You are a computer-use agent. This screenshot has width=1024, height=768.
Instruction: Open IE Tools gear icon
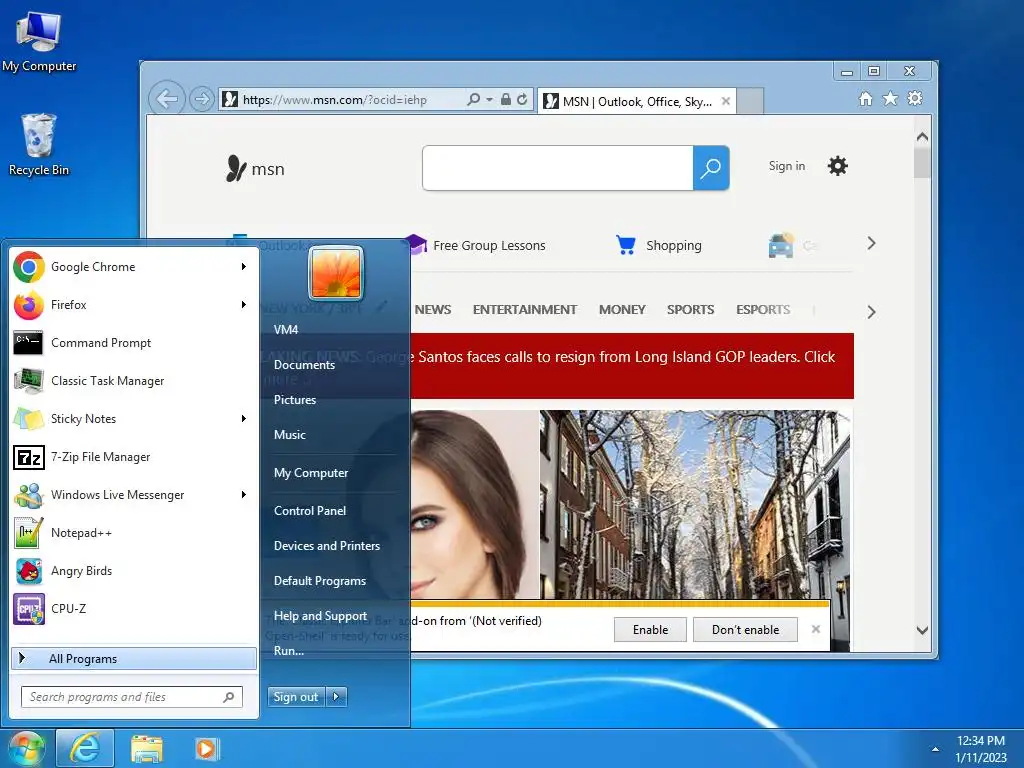pos(915,99)
